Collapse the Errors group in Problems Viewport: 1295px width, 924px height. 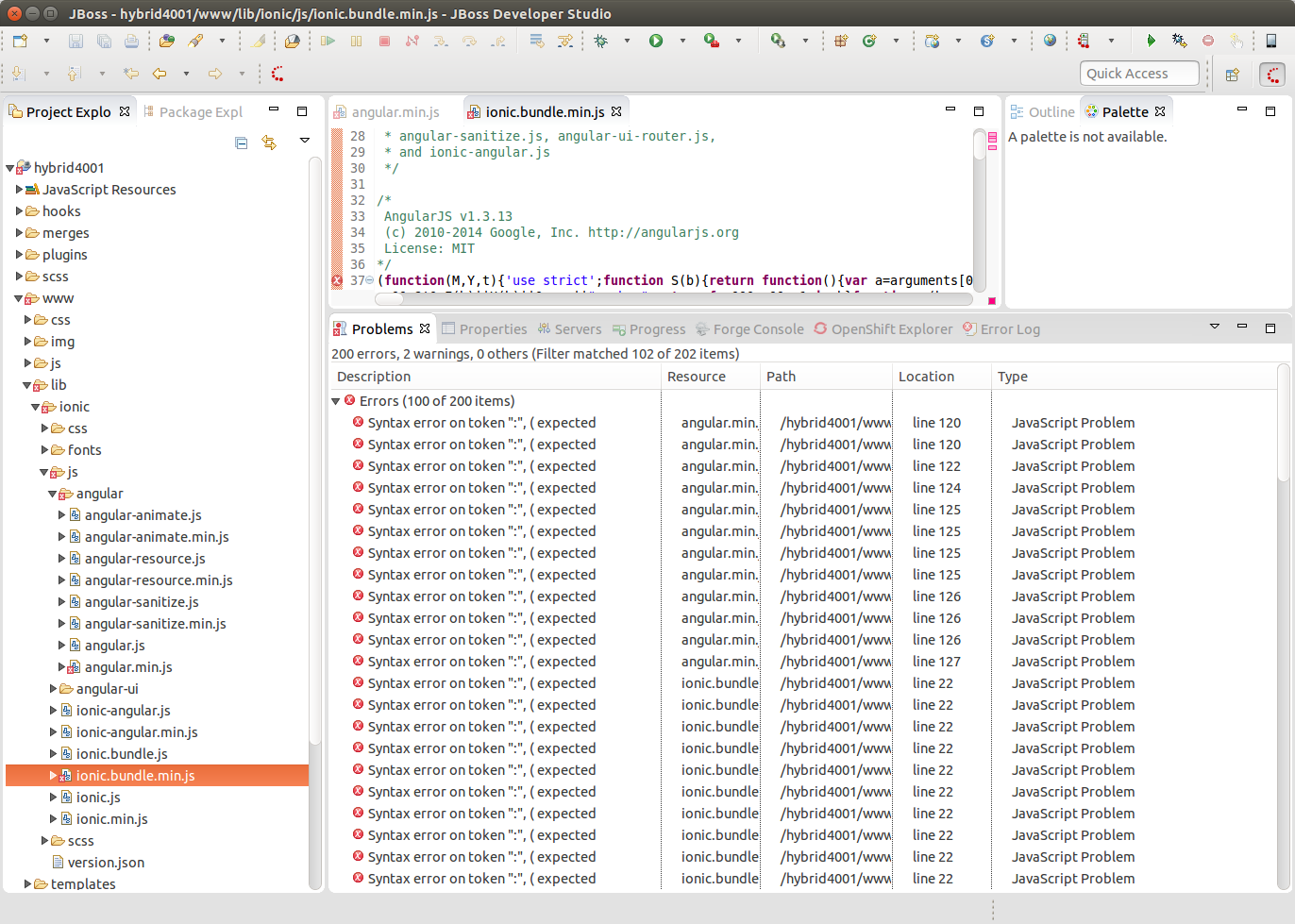tap(336, 401)
